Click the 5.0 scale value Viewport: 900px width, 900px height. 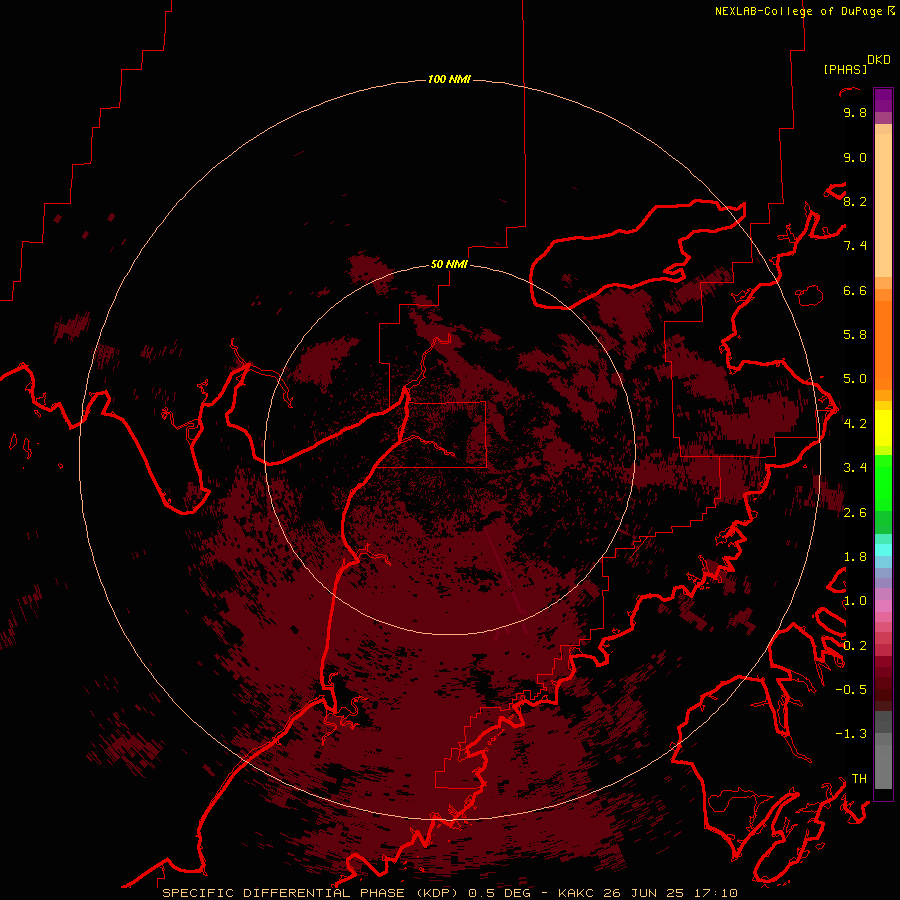click(x=855, y=379)
